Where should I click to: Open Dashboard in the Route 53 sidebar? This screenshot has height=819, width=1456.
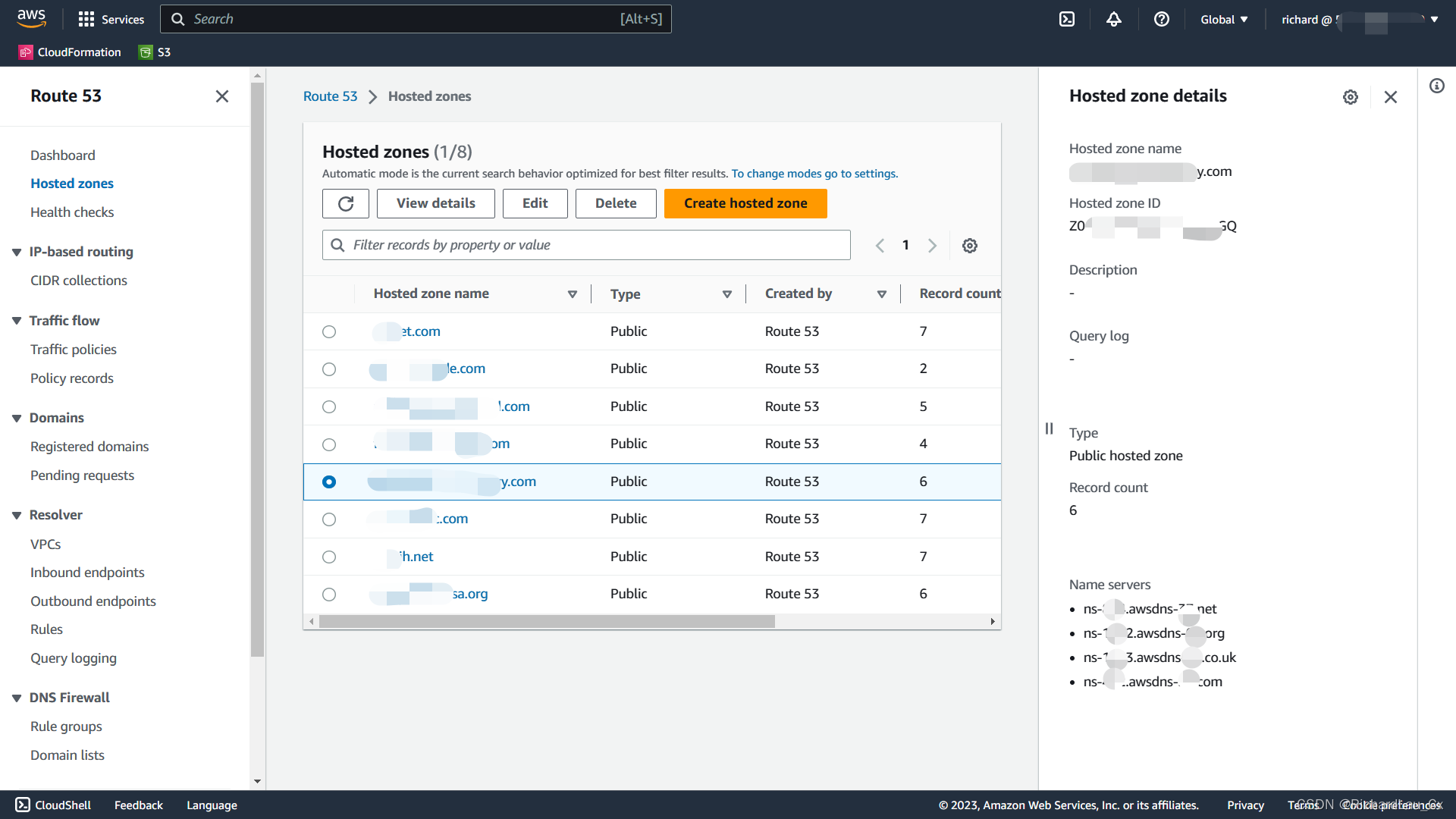pyautogui.click(x=63, y=155)
